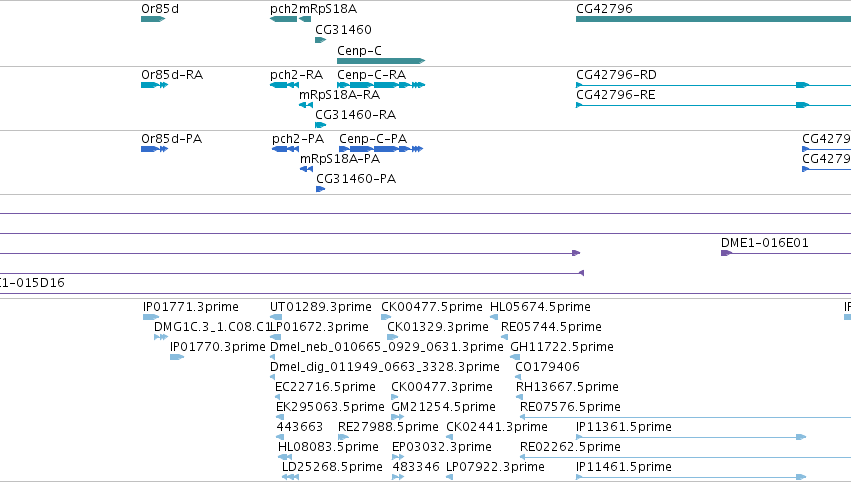This screenshot has width=851, height=482.
Task: Select EST RE02262.5prime
Action: 570,448
